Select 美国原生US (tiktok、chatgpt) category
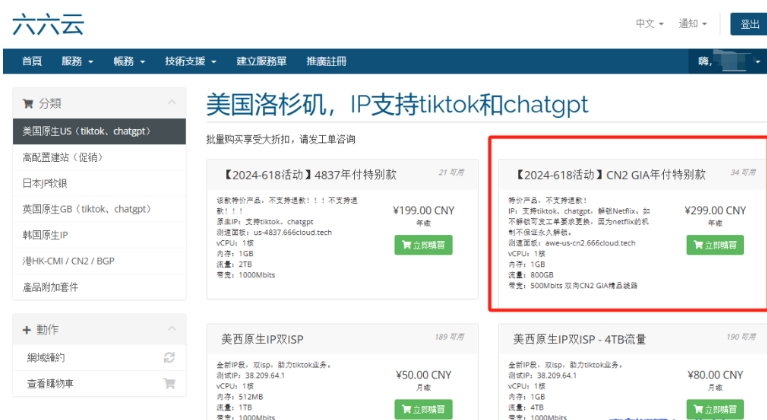This screenshot has height=420, width=767. [99, 131]
